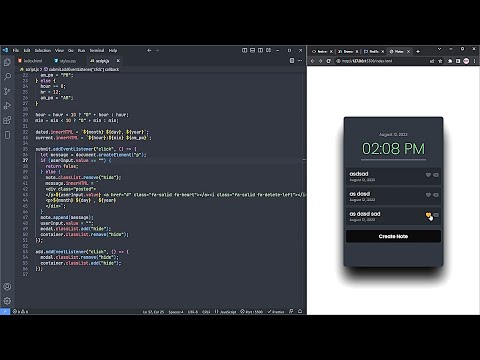Click the Prettier status bar item

click(x=276, y=312)
